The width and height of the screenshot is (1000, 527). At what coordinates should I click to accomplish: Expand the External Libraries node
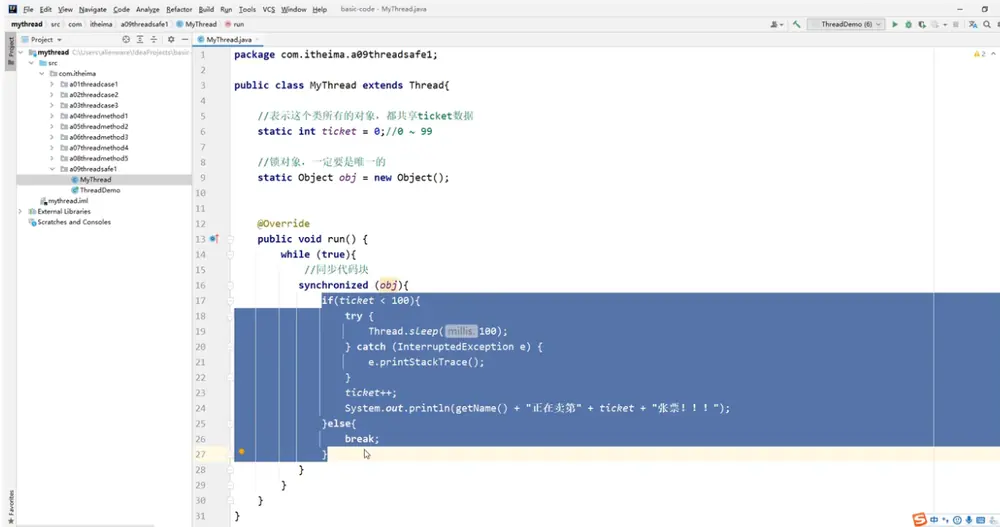(21, 211)
